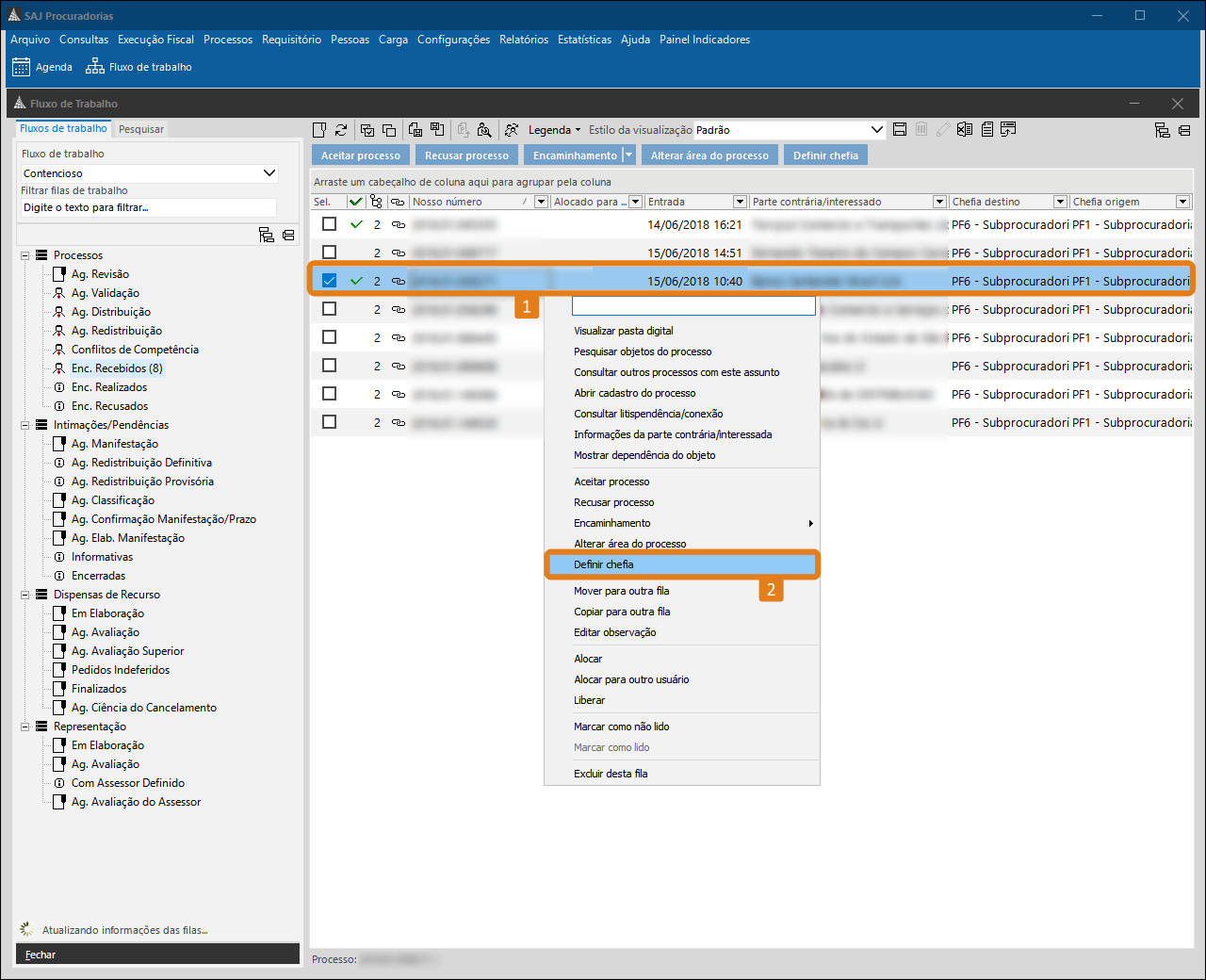Click link icon in 14/06/2018 16:21 row
Image resolution: width=1206 pixels, height=980 pixels.
(399, 224)
